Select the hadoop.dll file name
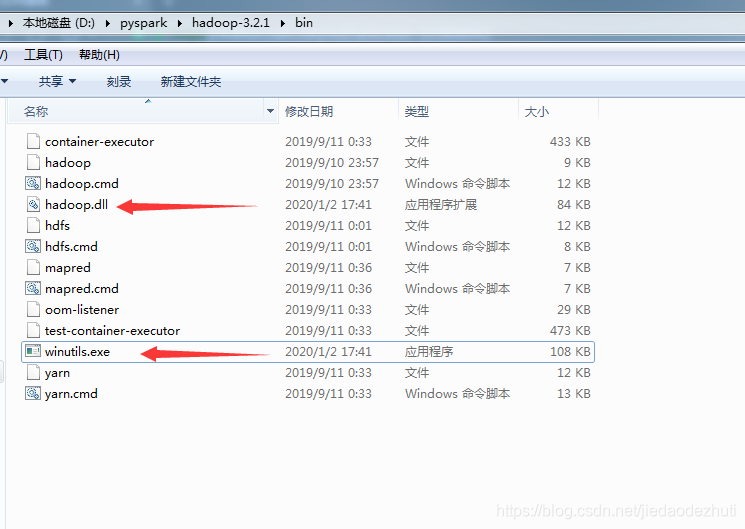 (76, 204)
